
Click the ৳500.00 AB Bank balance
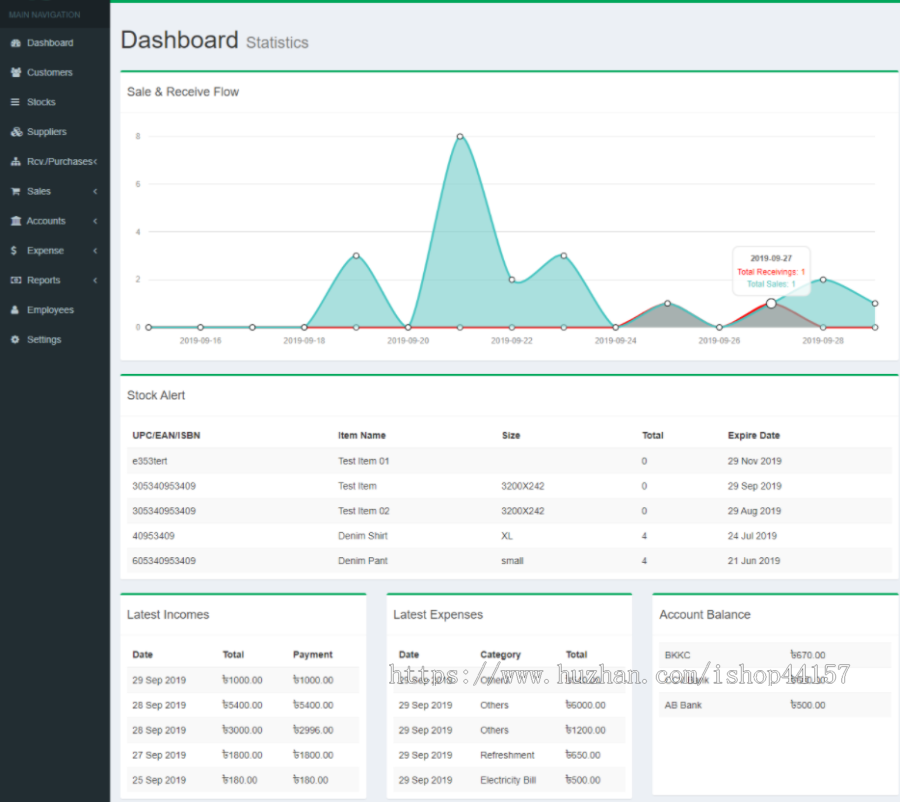click(808, 705)
